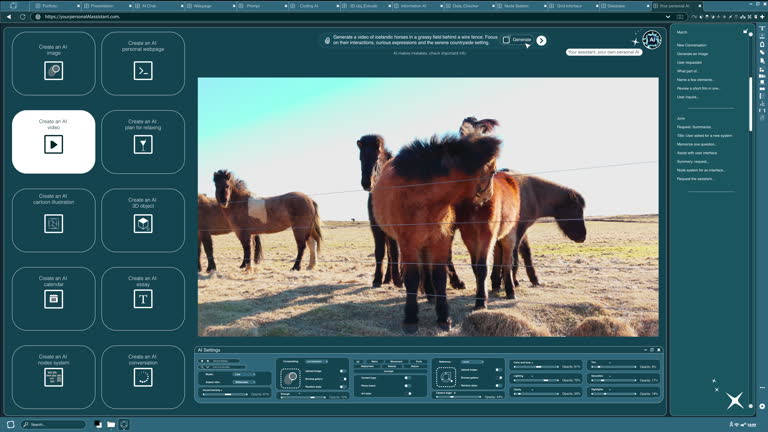768x432 pixels.
Task: Open the Conditioning dropdown in AI Settings
Action: pos(316,361)
